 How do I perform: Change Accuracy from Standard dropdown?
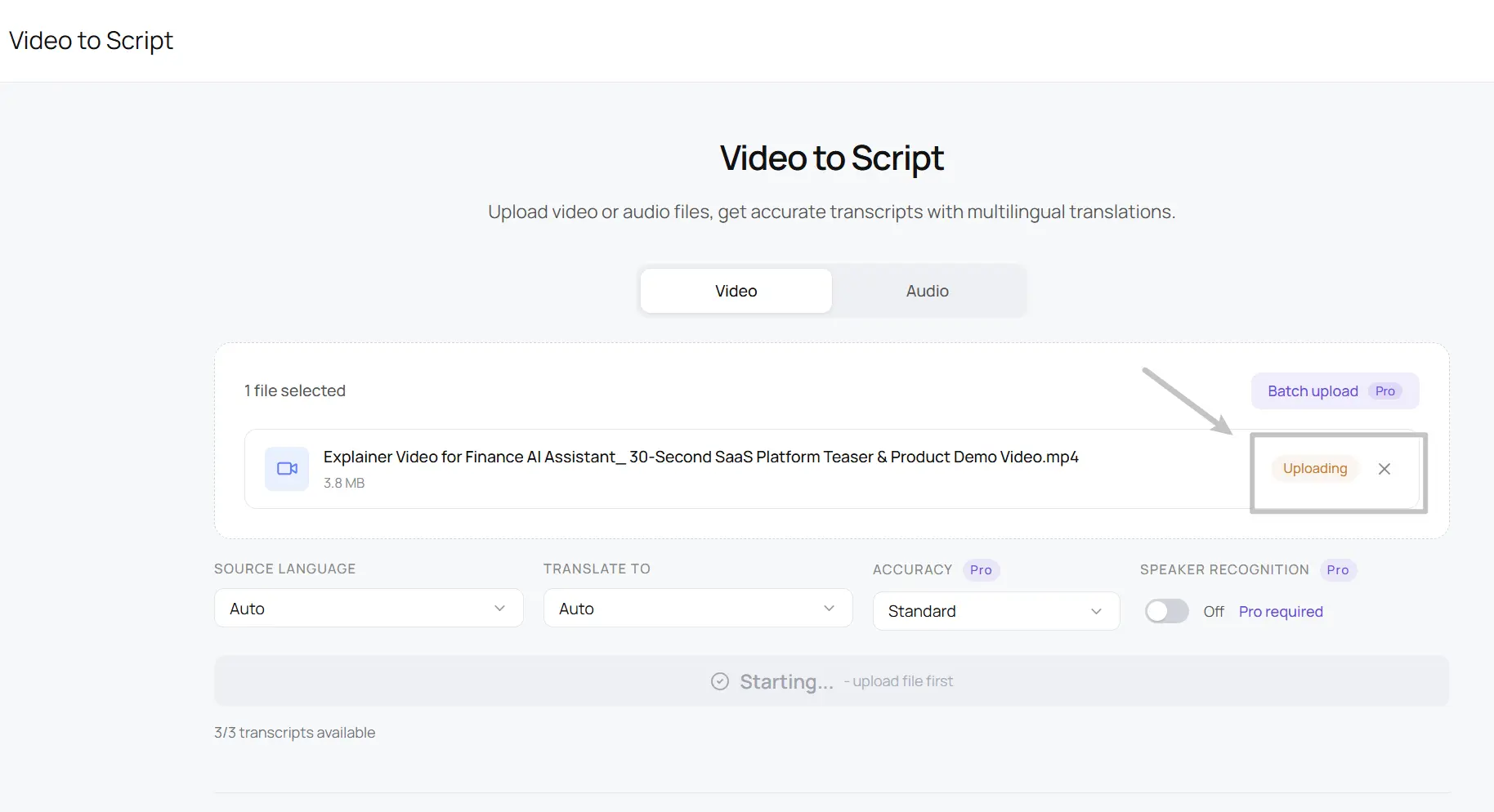[995, 611]
